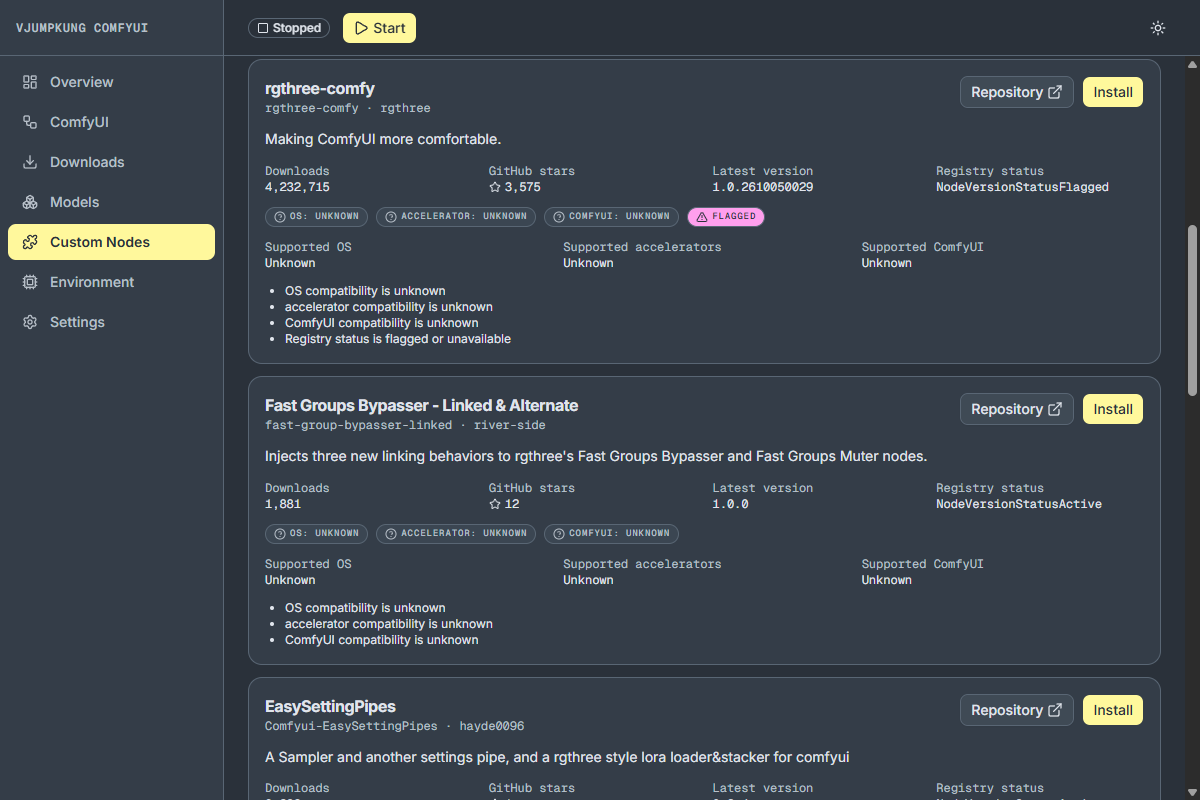Click question icon in rgthree-comfy COMFYUI badge
This screenshot has width=1200, height=800.
559,216
